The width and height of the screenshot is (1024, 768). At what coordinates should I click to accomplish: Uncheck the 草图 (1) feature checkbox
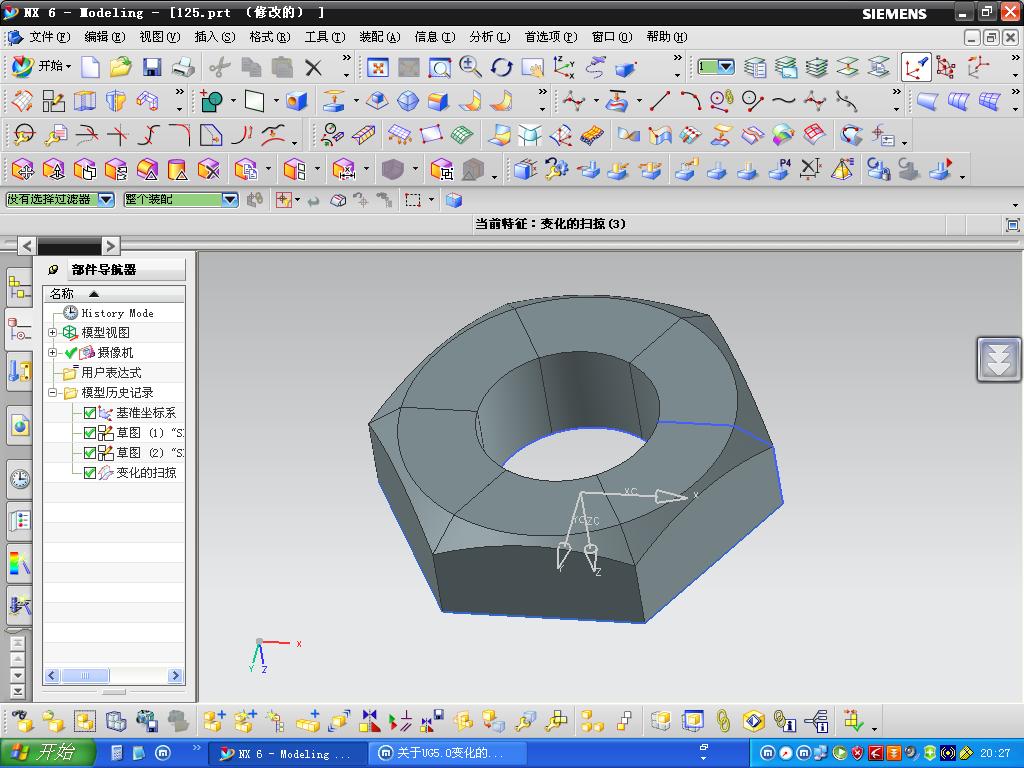[90, 433]
